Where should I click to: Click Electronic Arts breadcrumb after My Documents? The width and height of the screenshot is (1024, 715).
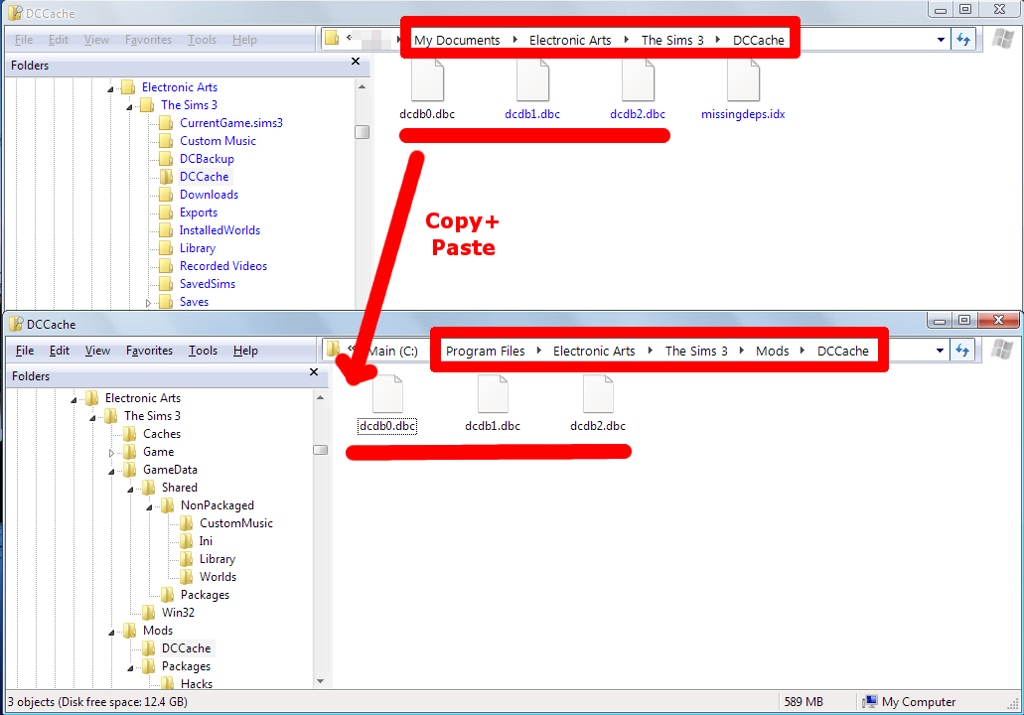[570, 40]
